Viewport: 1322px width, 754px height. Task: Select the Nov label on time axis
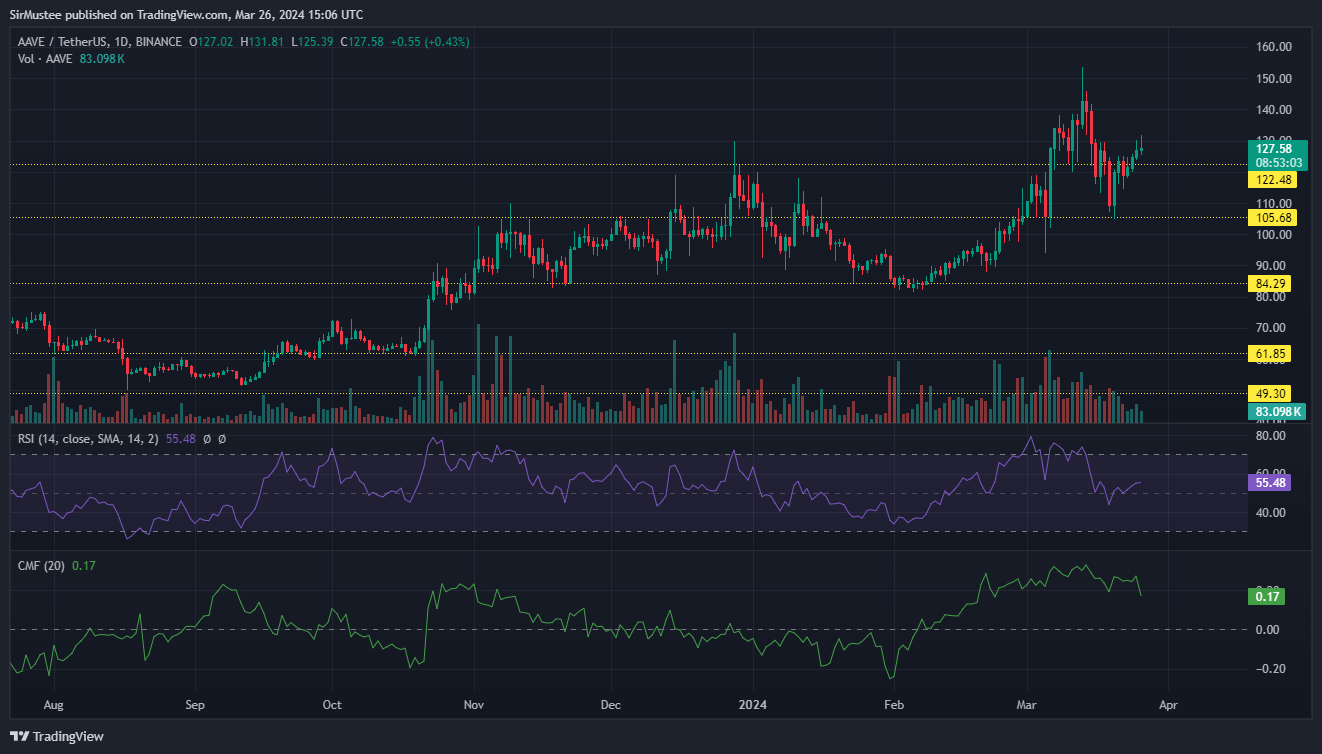click(x=474, y=705)
